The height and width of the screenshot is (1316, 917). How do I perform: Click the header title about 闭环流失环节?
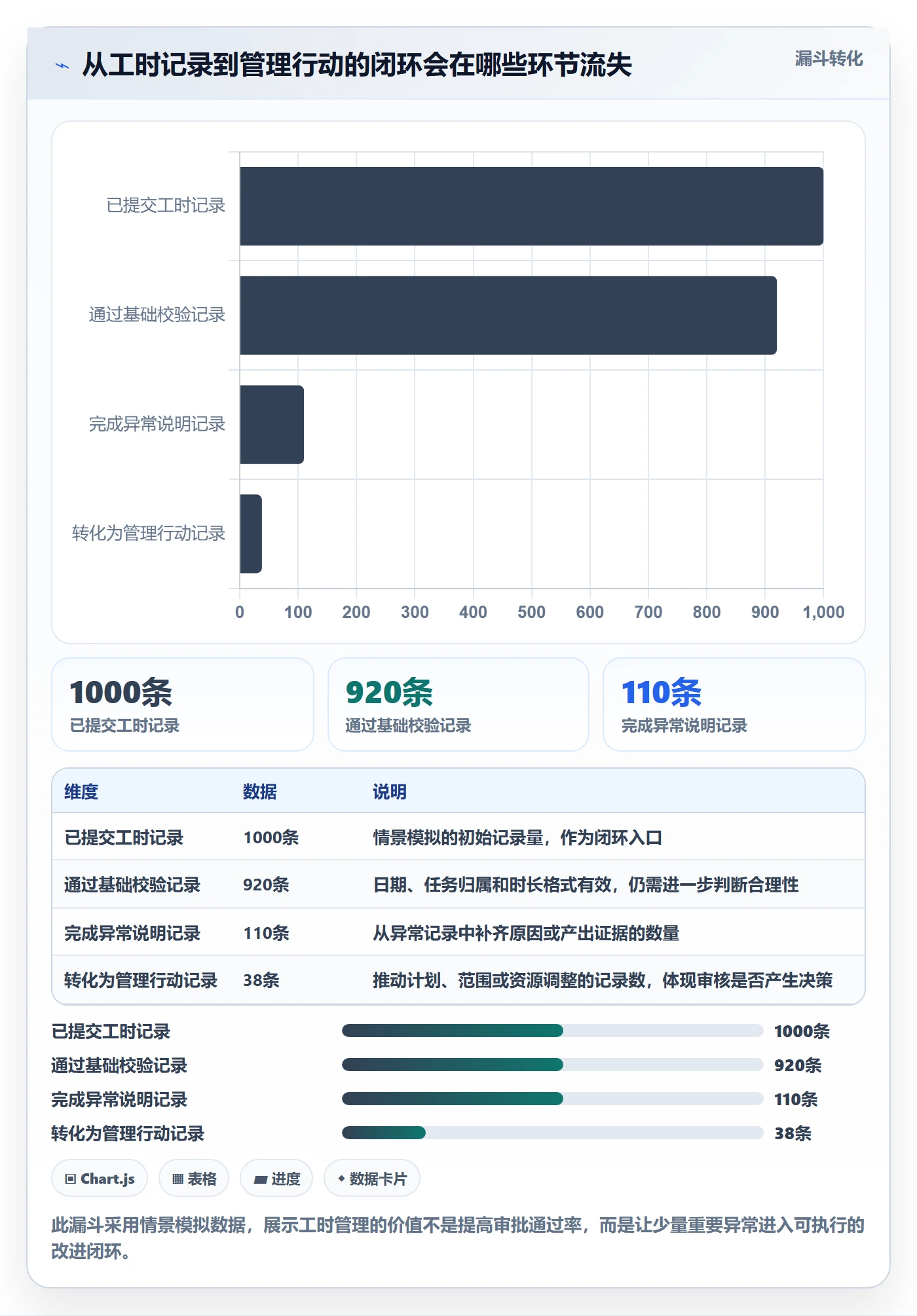coord(357,65)
